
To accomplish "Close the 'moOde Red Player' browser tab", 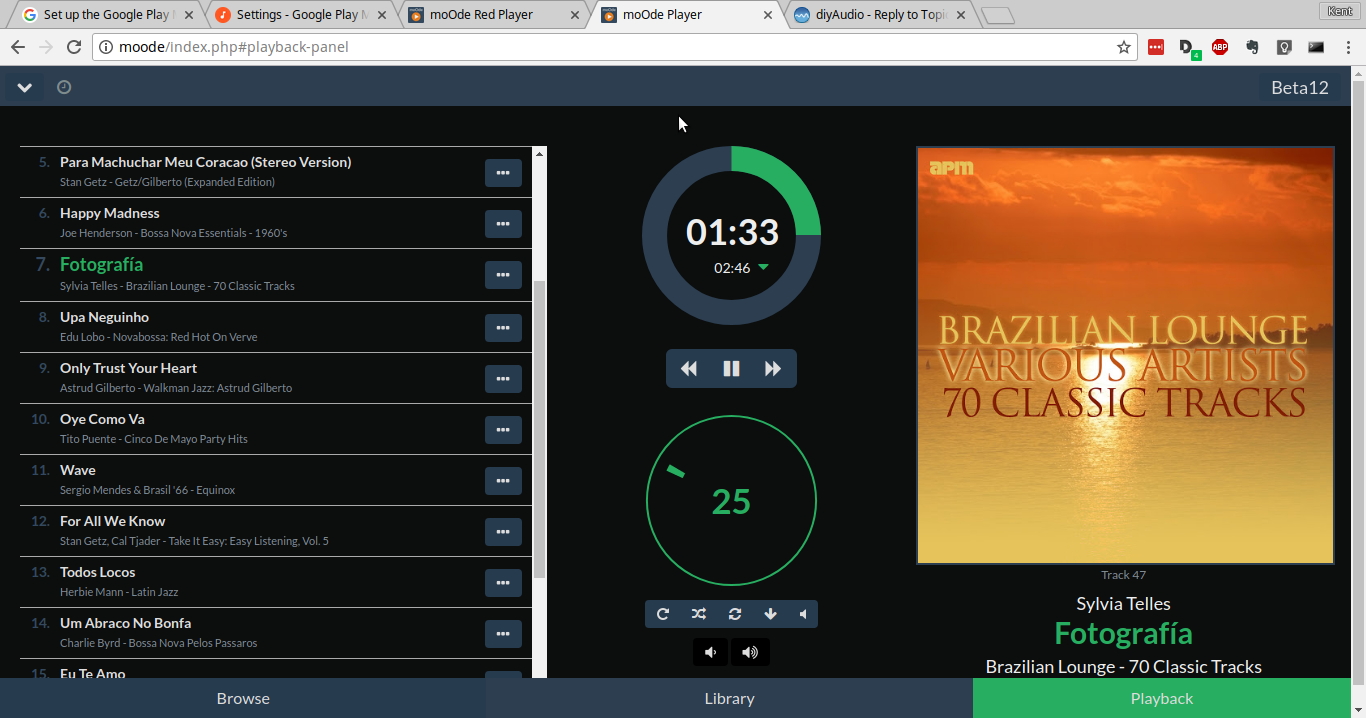I will [575, 15].
